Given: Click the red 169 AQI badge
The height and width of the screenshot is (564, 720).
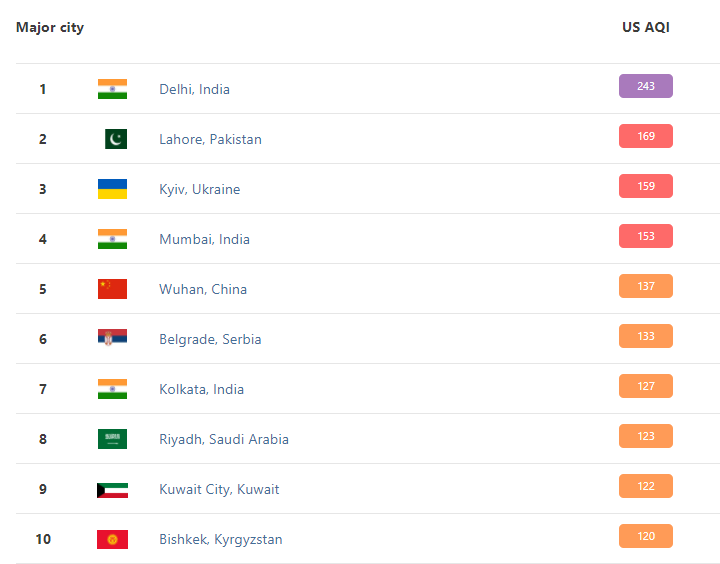Looking at the screenshot, I should 645,136.
